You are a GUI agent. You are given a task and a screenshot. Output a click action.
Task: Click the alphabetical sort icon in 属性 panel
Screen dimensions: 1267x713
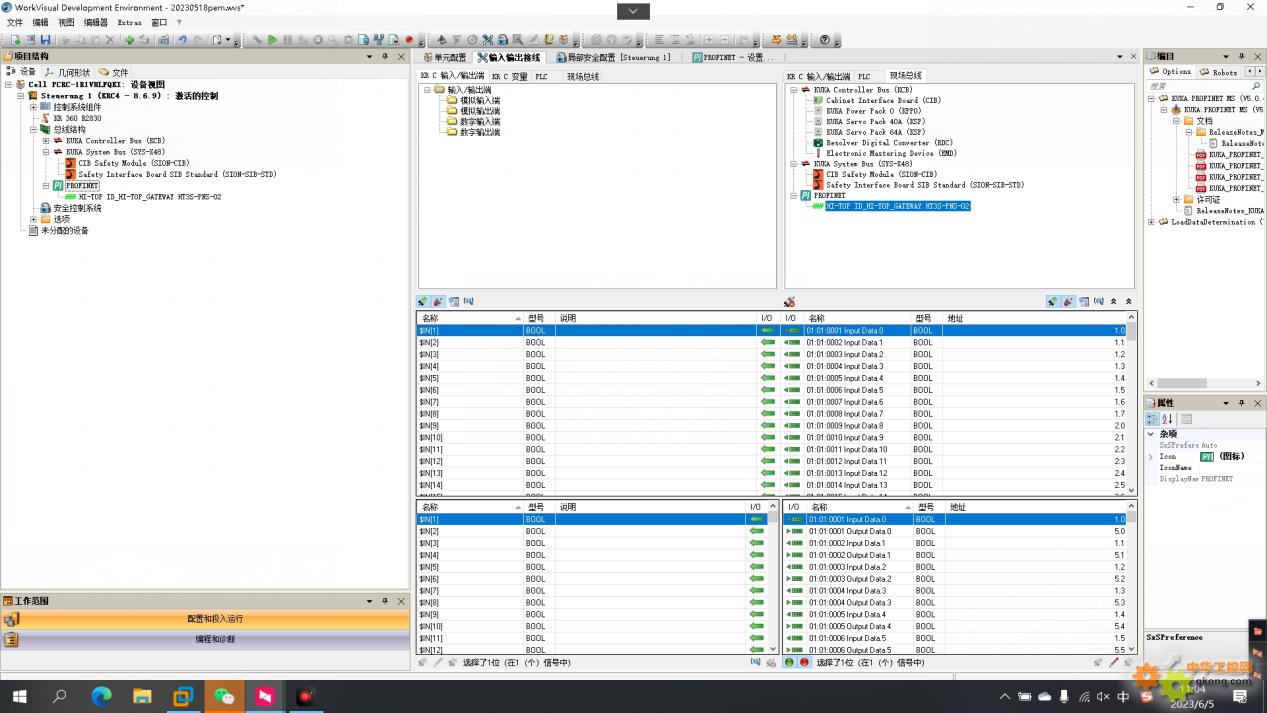[x=1167, y=419]
